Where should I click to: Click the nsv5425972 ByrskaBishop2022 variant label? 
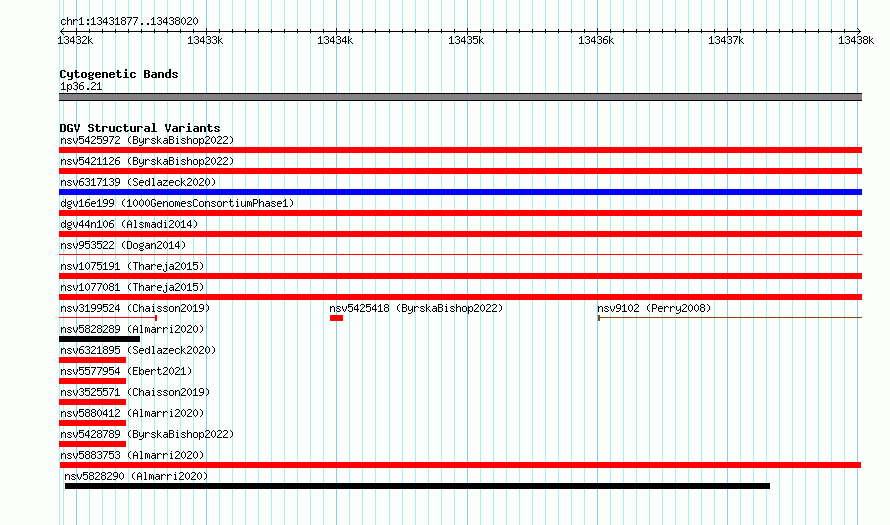point(147,140)
